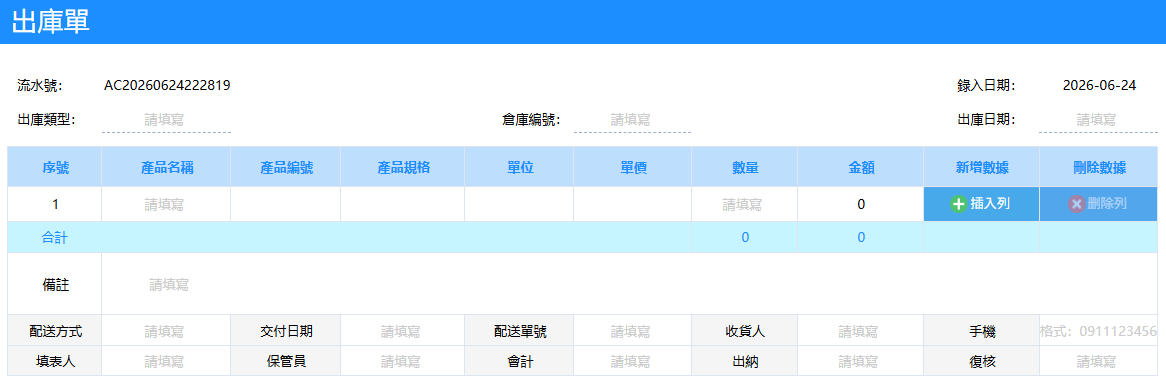This screenshot has width=1166, height=389.
Task: Click the 插入列 button
Action: [981, 204]
